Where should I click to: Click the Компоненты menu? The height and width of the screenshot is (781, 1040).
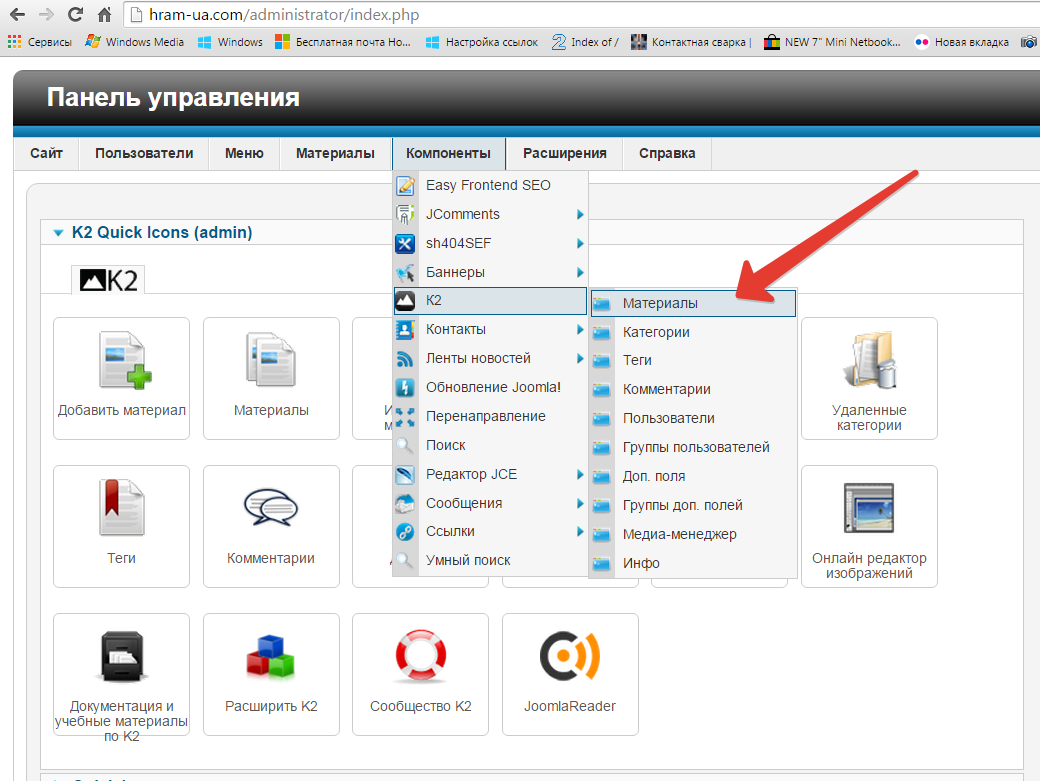pos(448,153)
